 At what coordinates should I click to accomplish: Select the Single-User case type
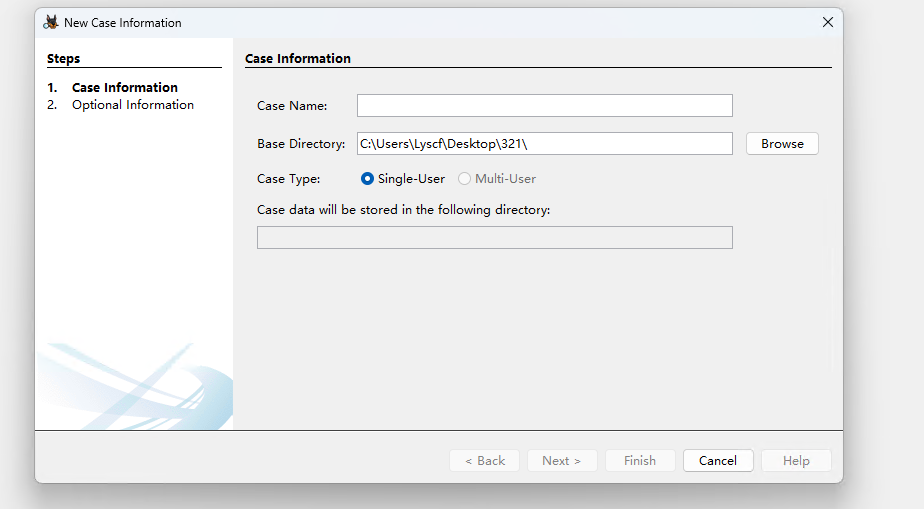[x=368, y=179]
